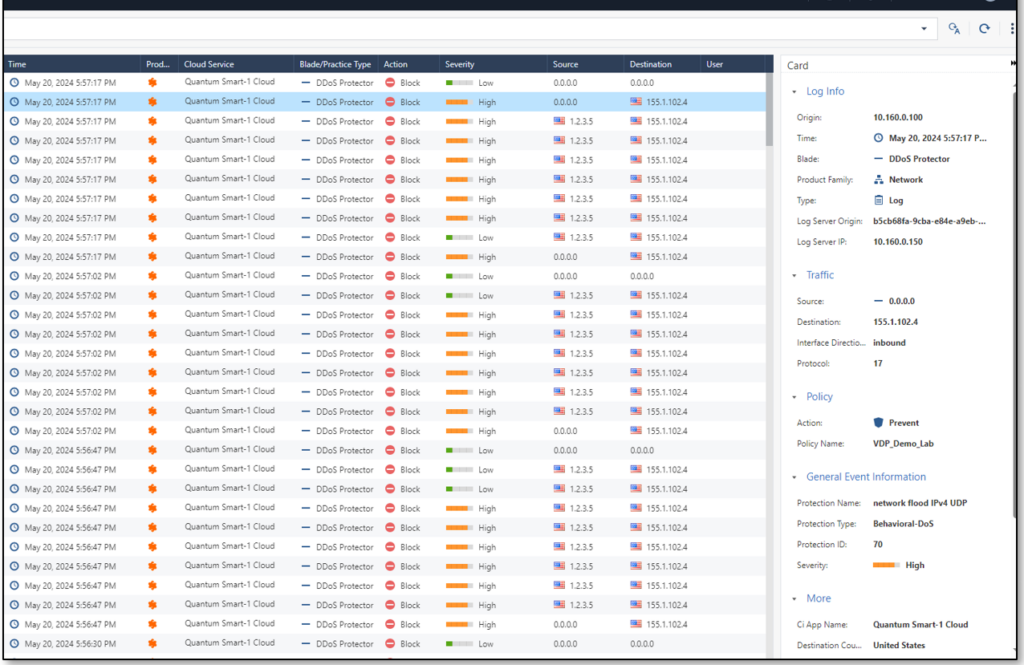
Task: Collapse the General Event Information section
Action: tap(795, 477)
